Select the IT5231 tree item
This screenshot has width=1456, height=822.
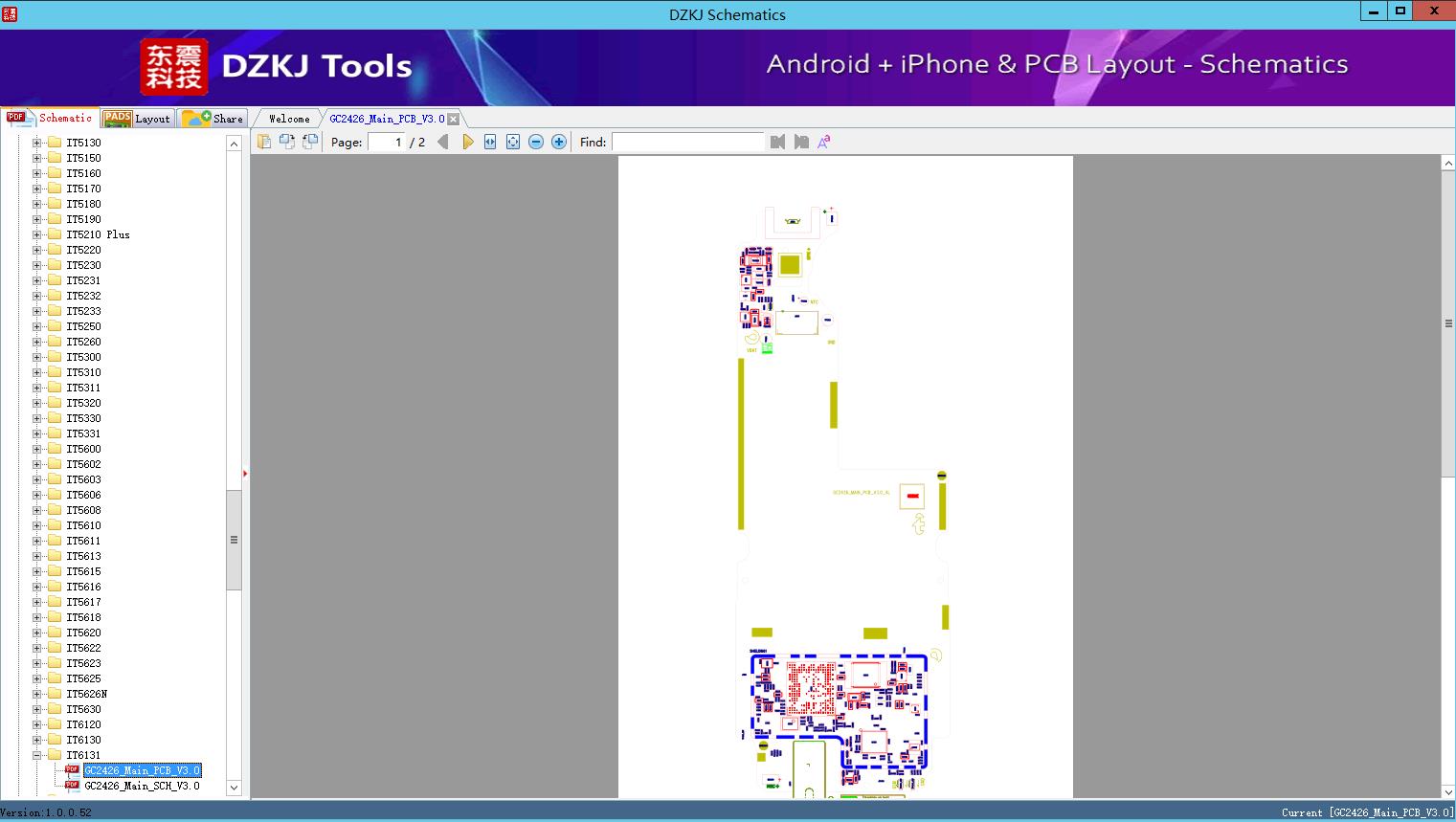[x=83, y=280]
